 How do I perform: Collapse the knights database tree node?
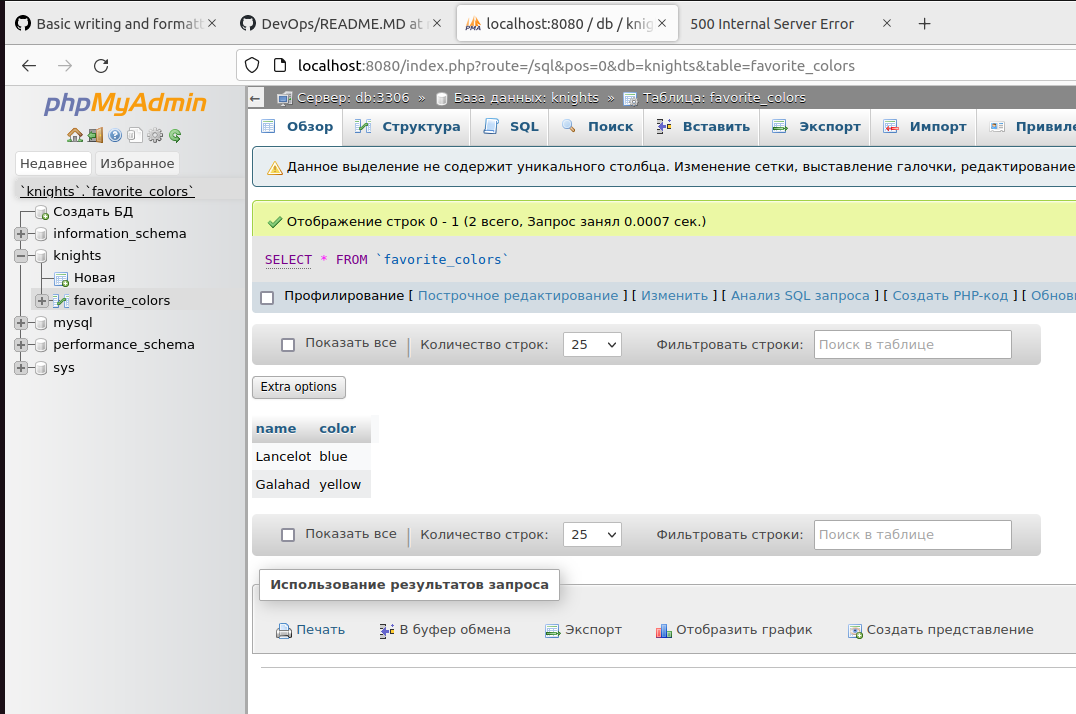pyautogui.click(x=21, y=256)
